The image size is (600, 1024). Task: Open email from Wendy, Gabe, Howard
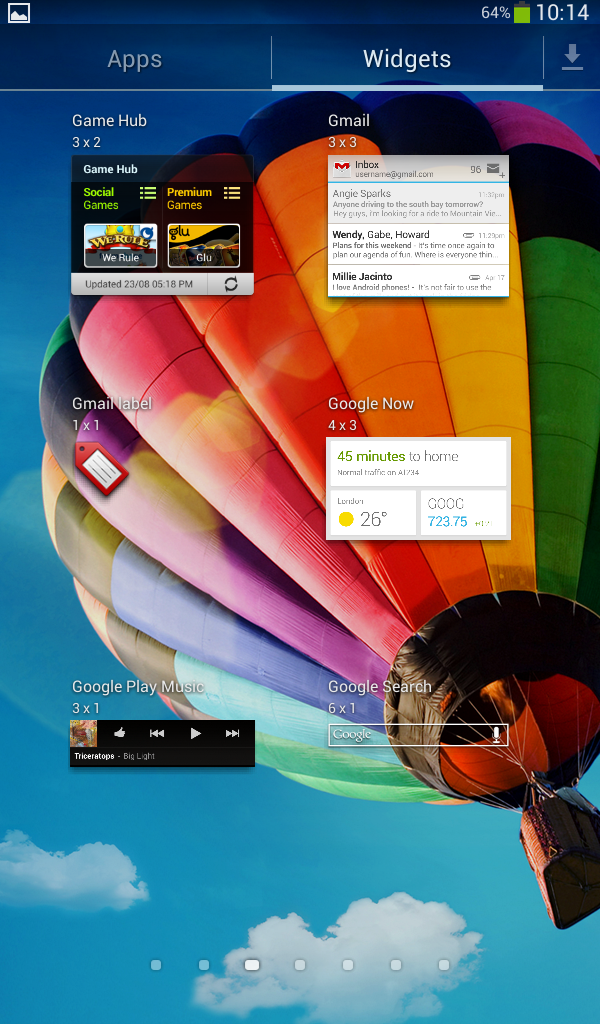point(418,244)
